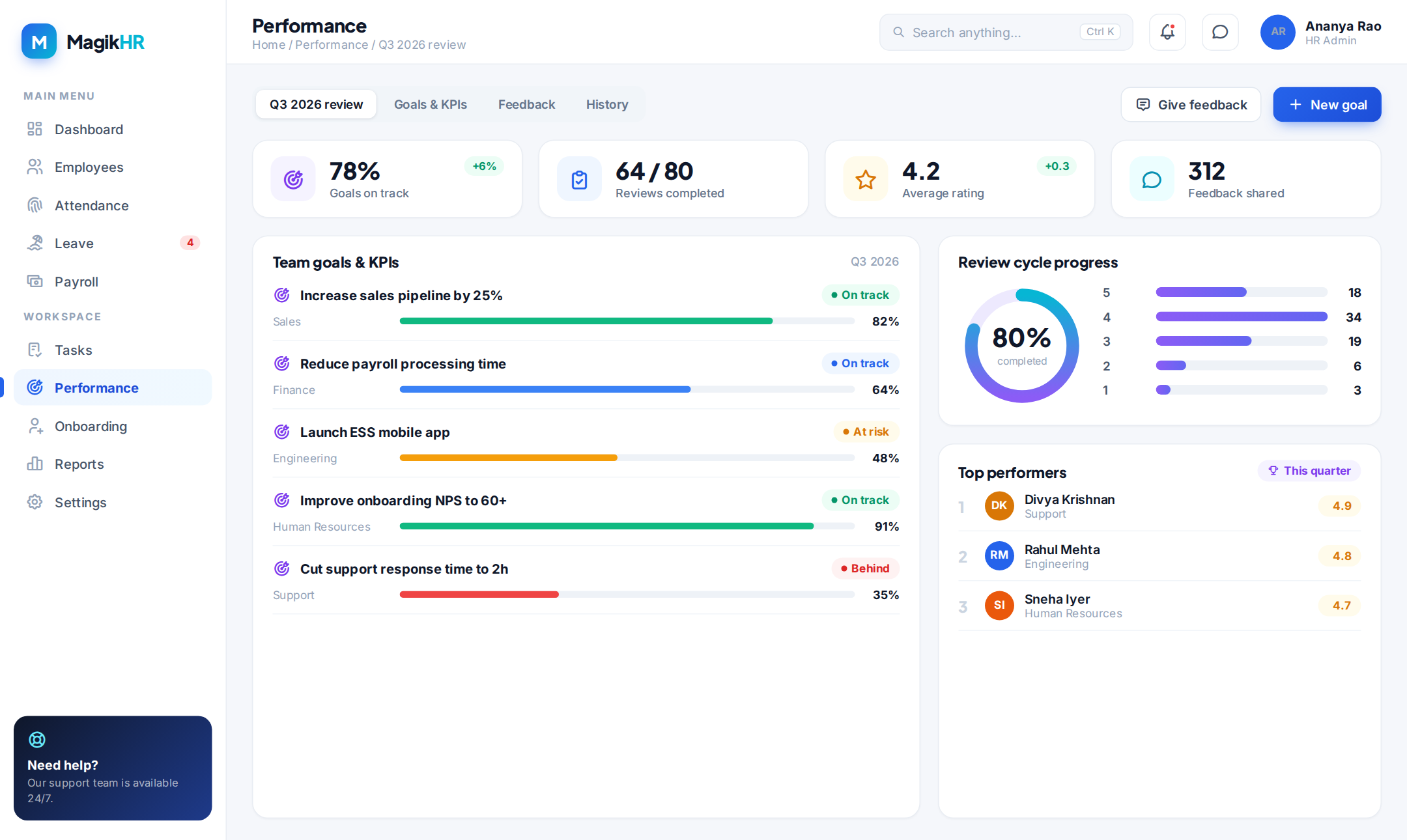Click the lifebuoy help icon in the support card
This screenshot has width=1407, height=840.
point(37,740)
